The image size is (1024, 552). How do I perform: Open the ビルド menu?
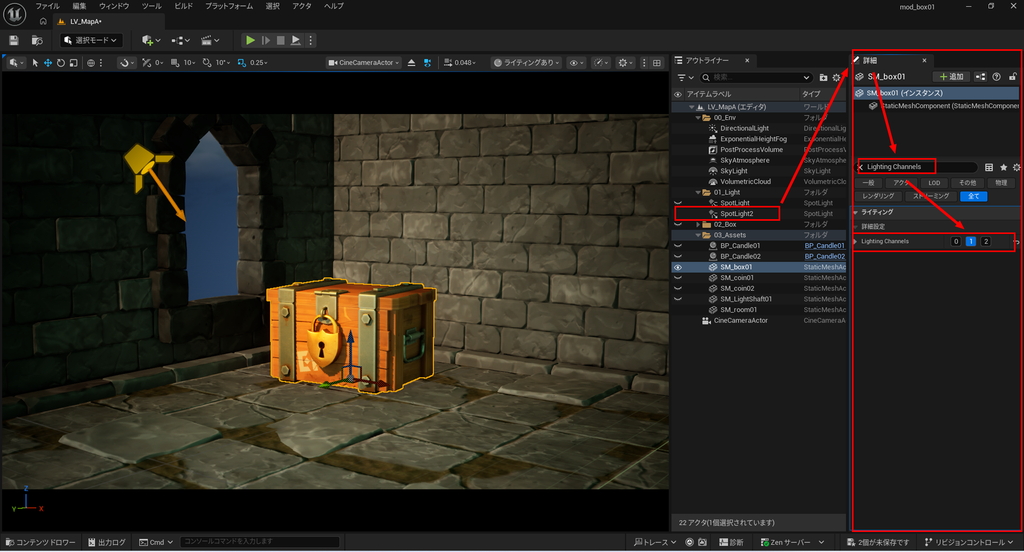coord(184,6)
